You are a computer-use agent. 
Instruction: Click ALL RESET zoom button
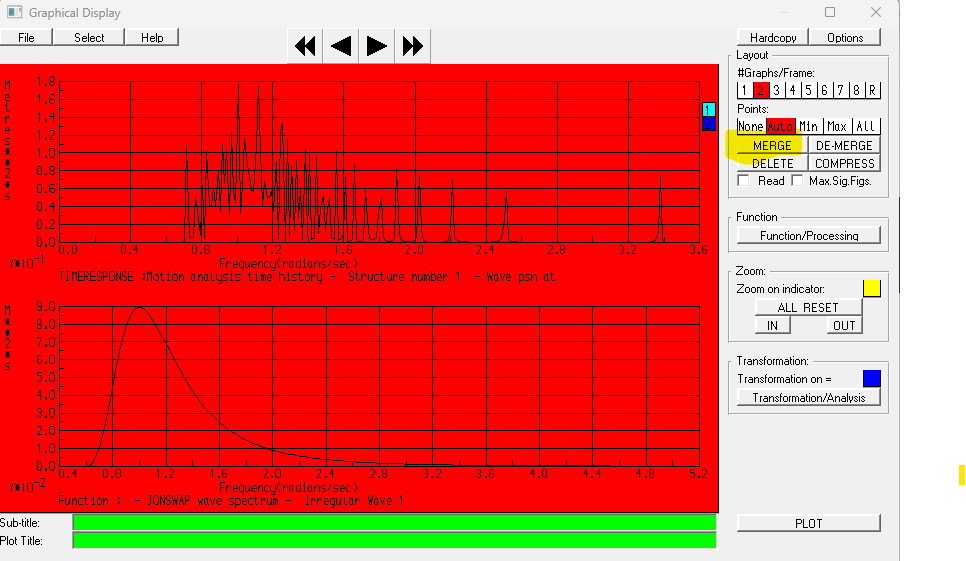[x=808, y=307]
